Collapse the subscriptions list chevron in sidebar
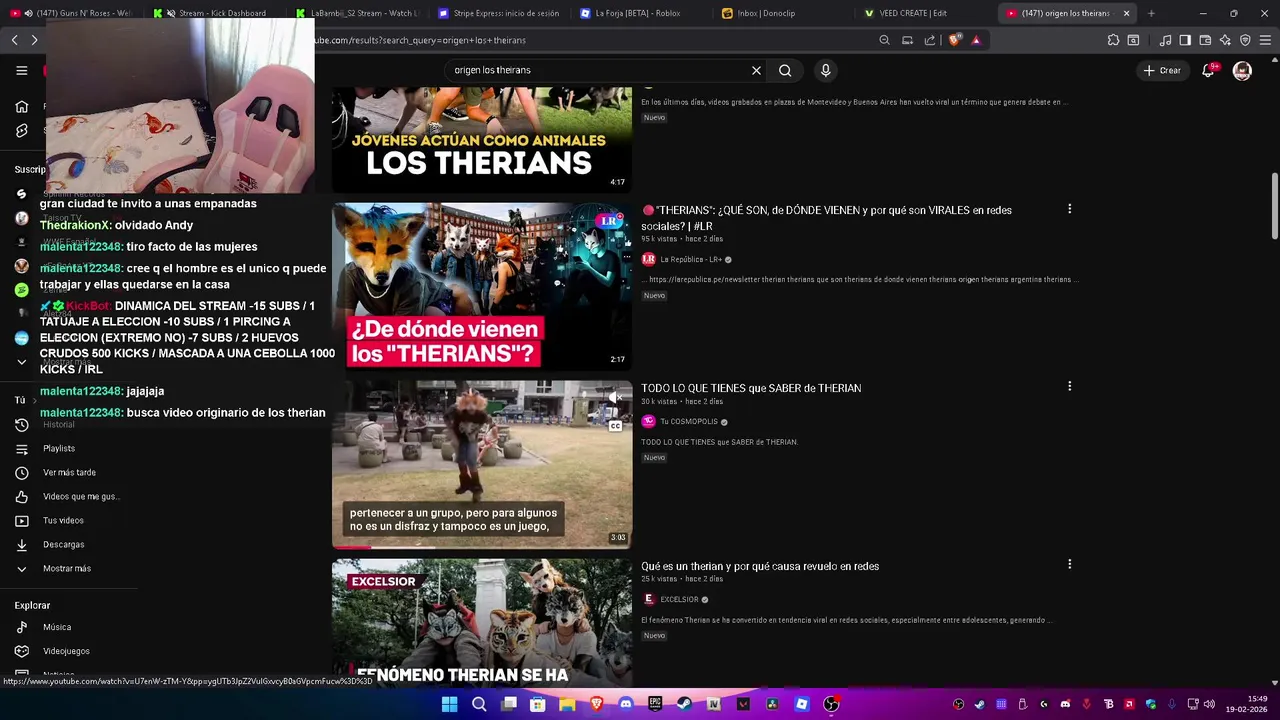 click(x=21, y=362)
